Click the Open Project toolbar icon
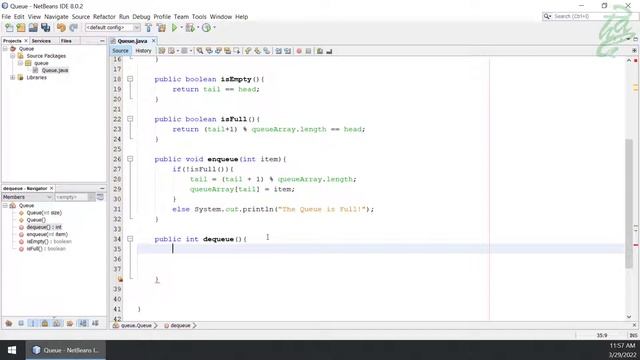Screen dimensions: 640x360 point(33,28)
